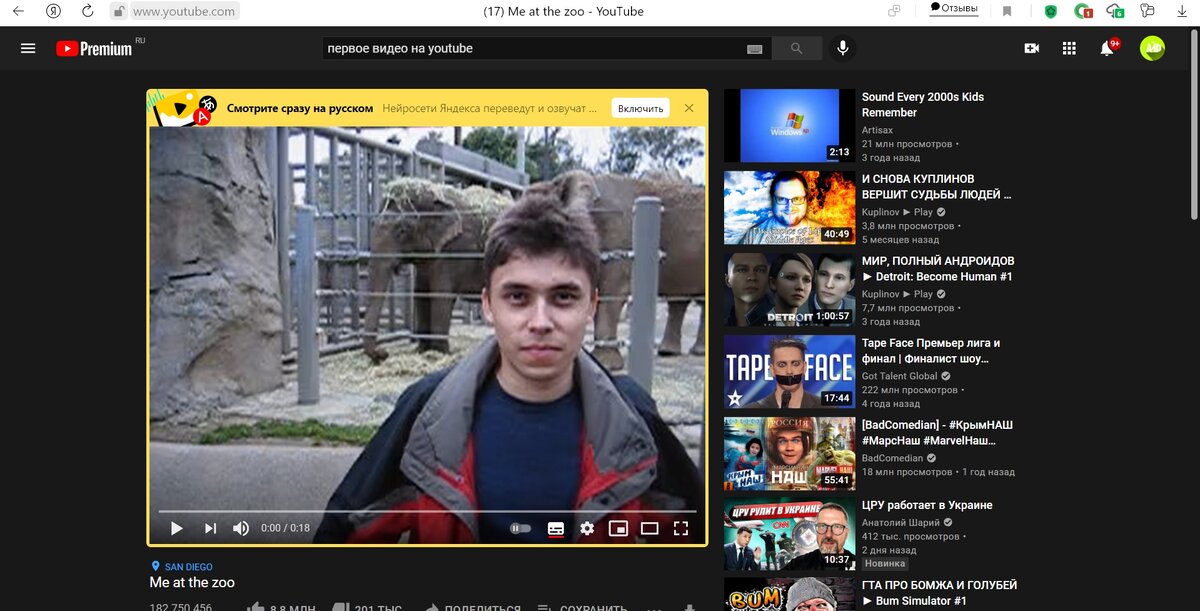Screen dimensions: 1200x611
Task: Dismiss the Yandex translation banner
Action: coord(689,108)
